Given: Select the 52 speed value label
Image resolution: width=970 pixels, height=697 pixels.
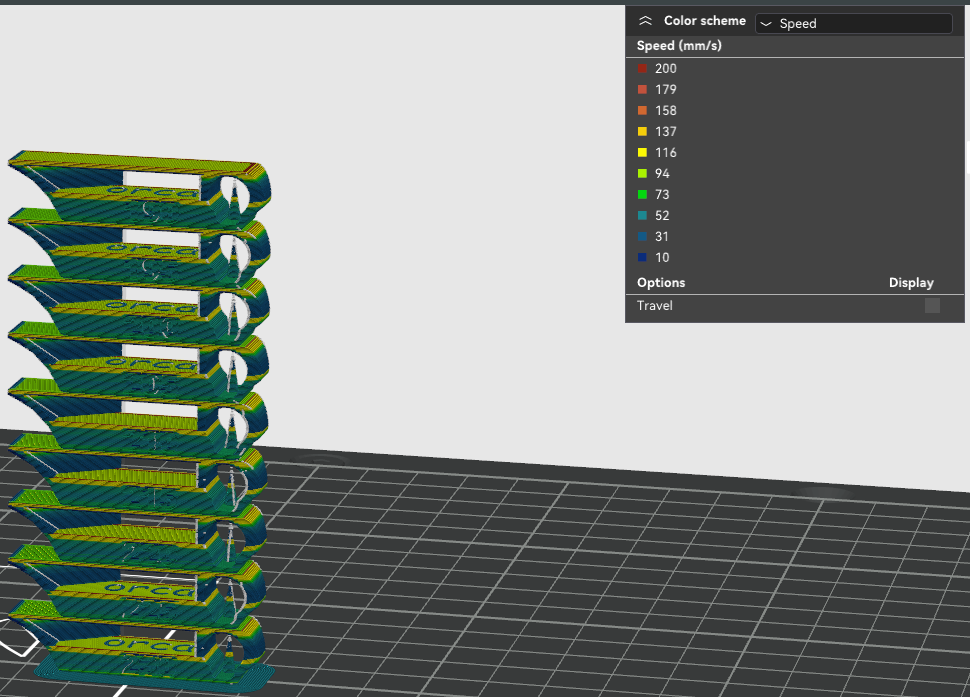Looking at the screenshot, I should [662, 216].
